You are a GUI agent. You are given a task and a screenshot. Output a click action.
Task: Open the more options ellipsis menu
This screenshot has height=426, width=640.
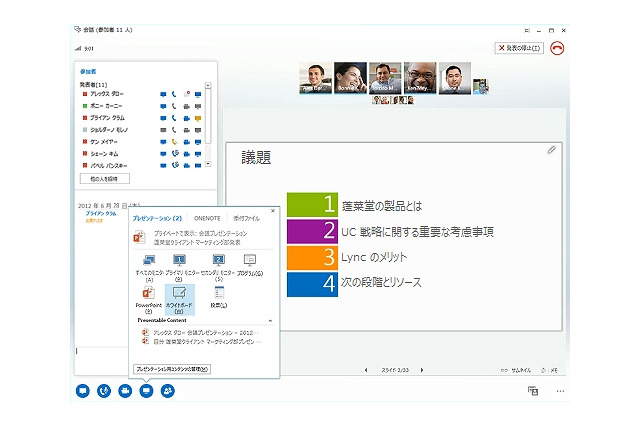(x=560, y=391)
